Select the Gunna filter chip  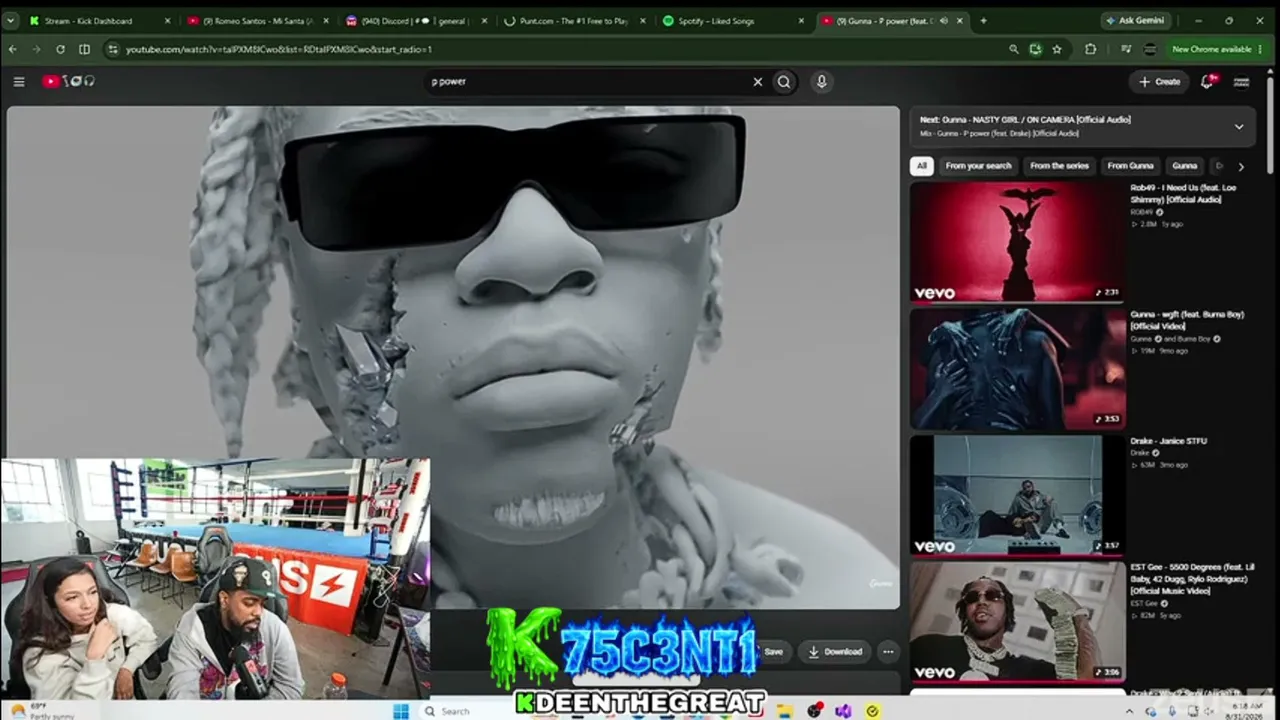[x=1185, y=166]
